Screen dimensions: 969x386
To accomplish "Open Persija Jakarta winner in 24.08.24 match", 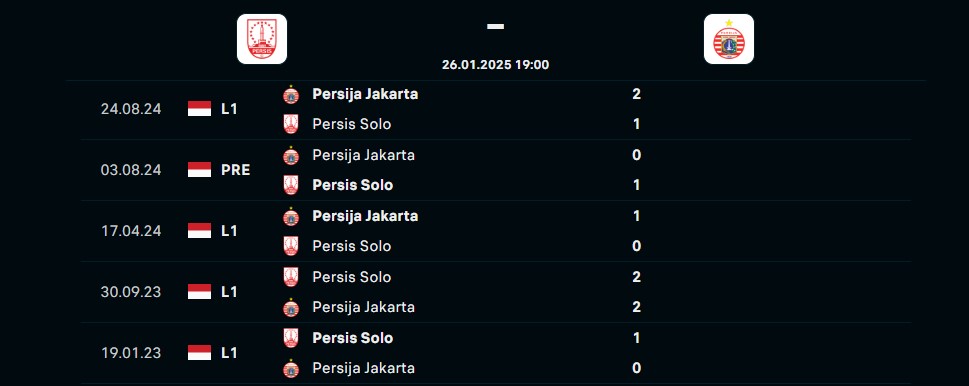I will point(365,94).
